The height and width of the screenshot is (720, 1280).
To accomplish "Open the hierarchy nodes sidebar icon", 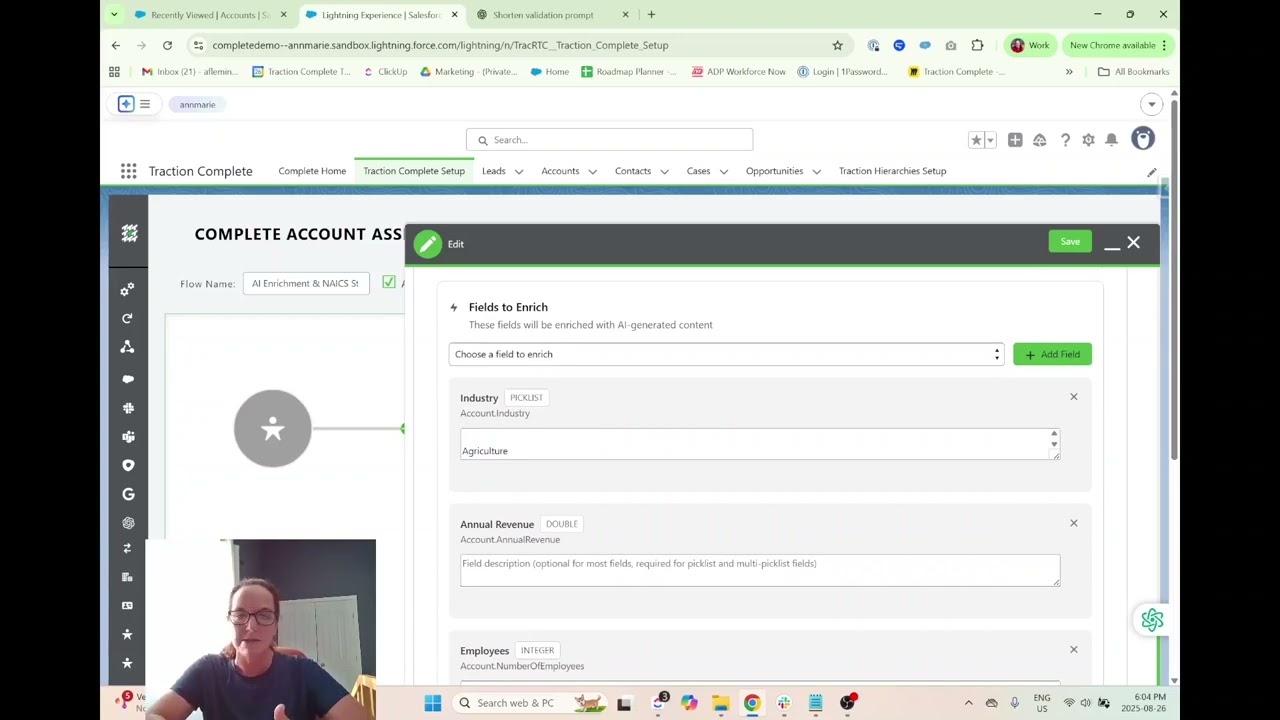I will coord(127,347).
